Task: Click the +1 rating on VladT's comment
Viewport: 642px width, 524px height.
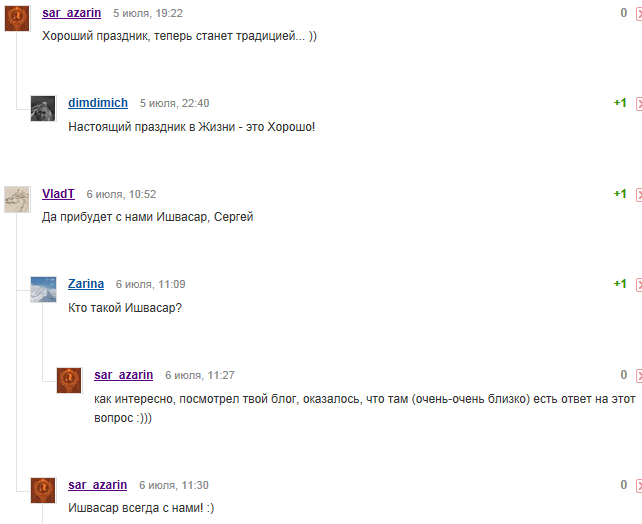Action: coord(620,194)
